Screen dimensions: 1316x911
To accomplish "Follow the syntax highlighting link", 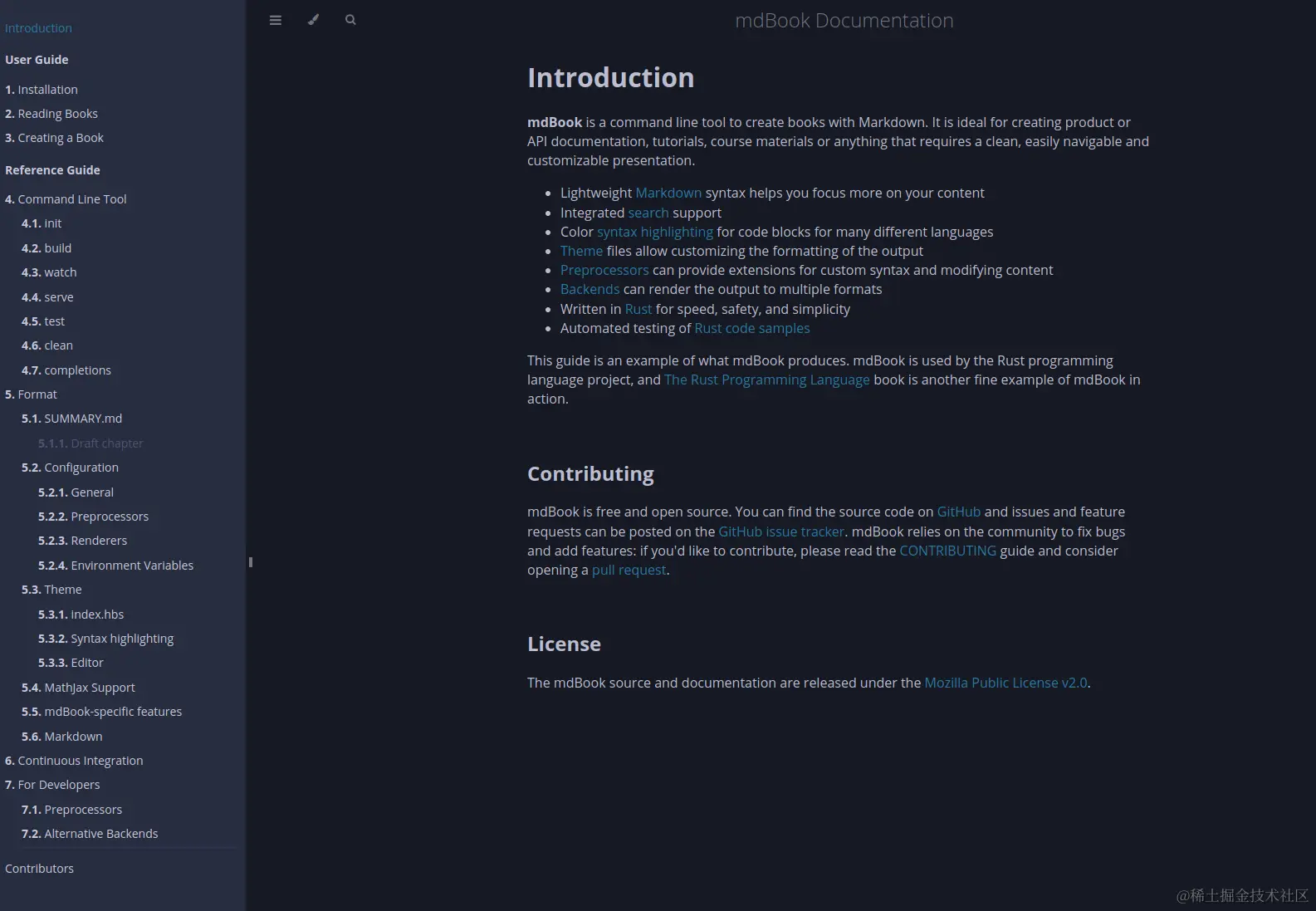I will point(655,232).
